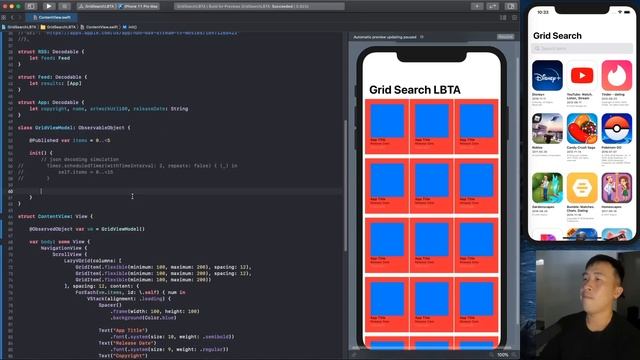The height and width of the screenshot is (360, 640).
Task: Click 'struct RSS: Decodable' line in editor
Action: pos(51,52)
